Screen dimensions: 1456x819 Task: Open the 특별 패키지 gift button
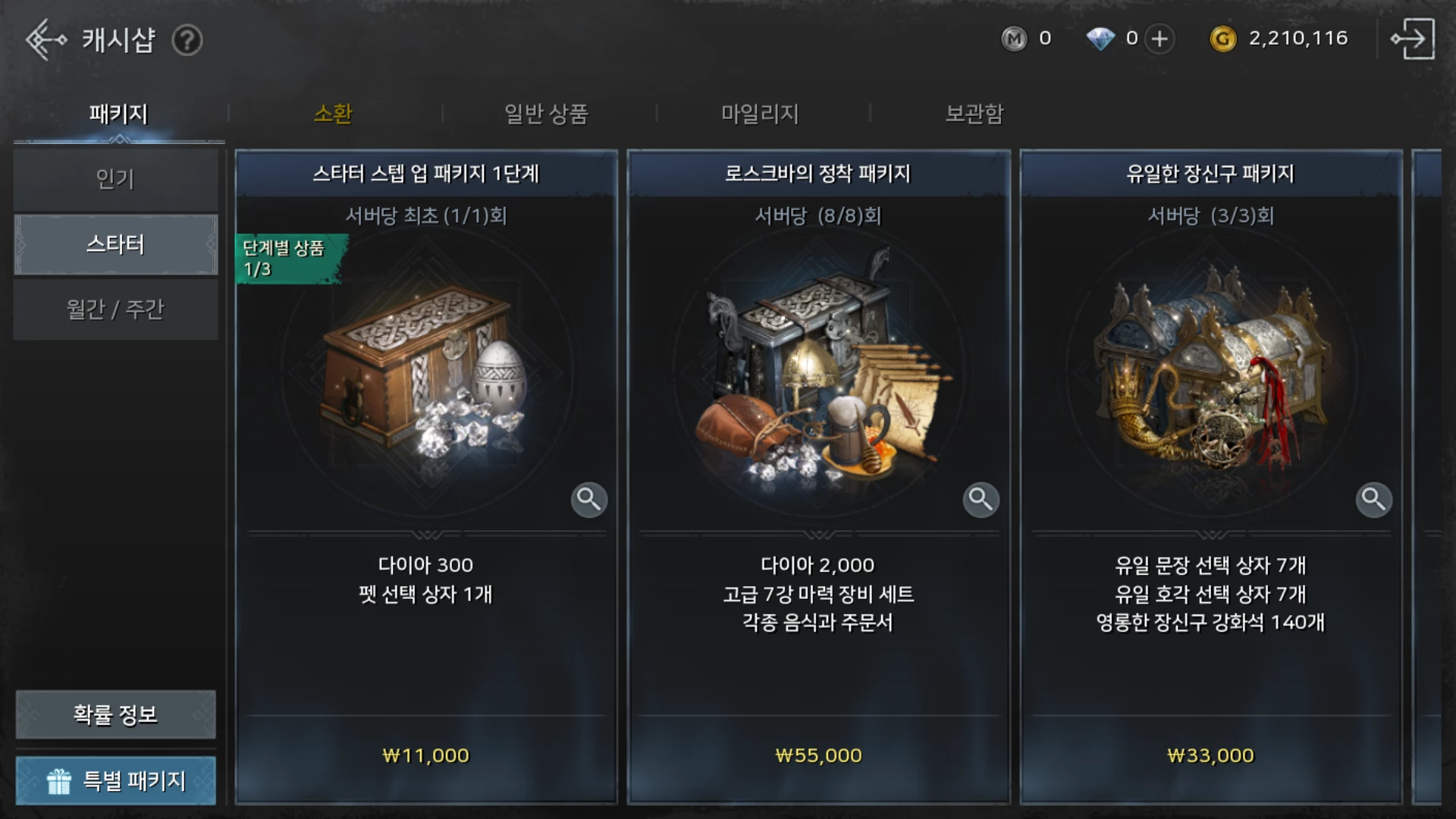[x=116, y=780]
